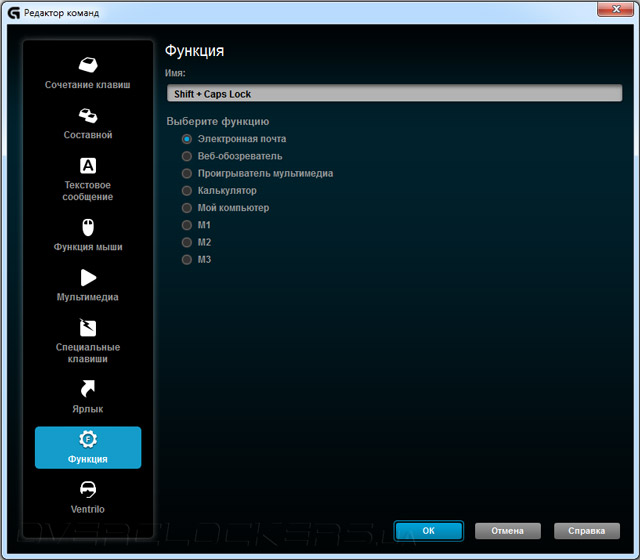Choose the Text Block letter-A icon
The image size is (640, 560).
[88, 166]
